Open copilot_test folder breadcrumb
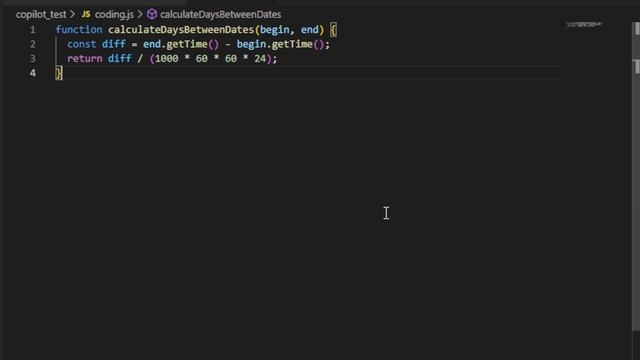Screen dimensions: 640x360 (41, 15)
